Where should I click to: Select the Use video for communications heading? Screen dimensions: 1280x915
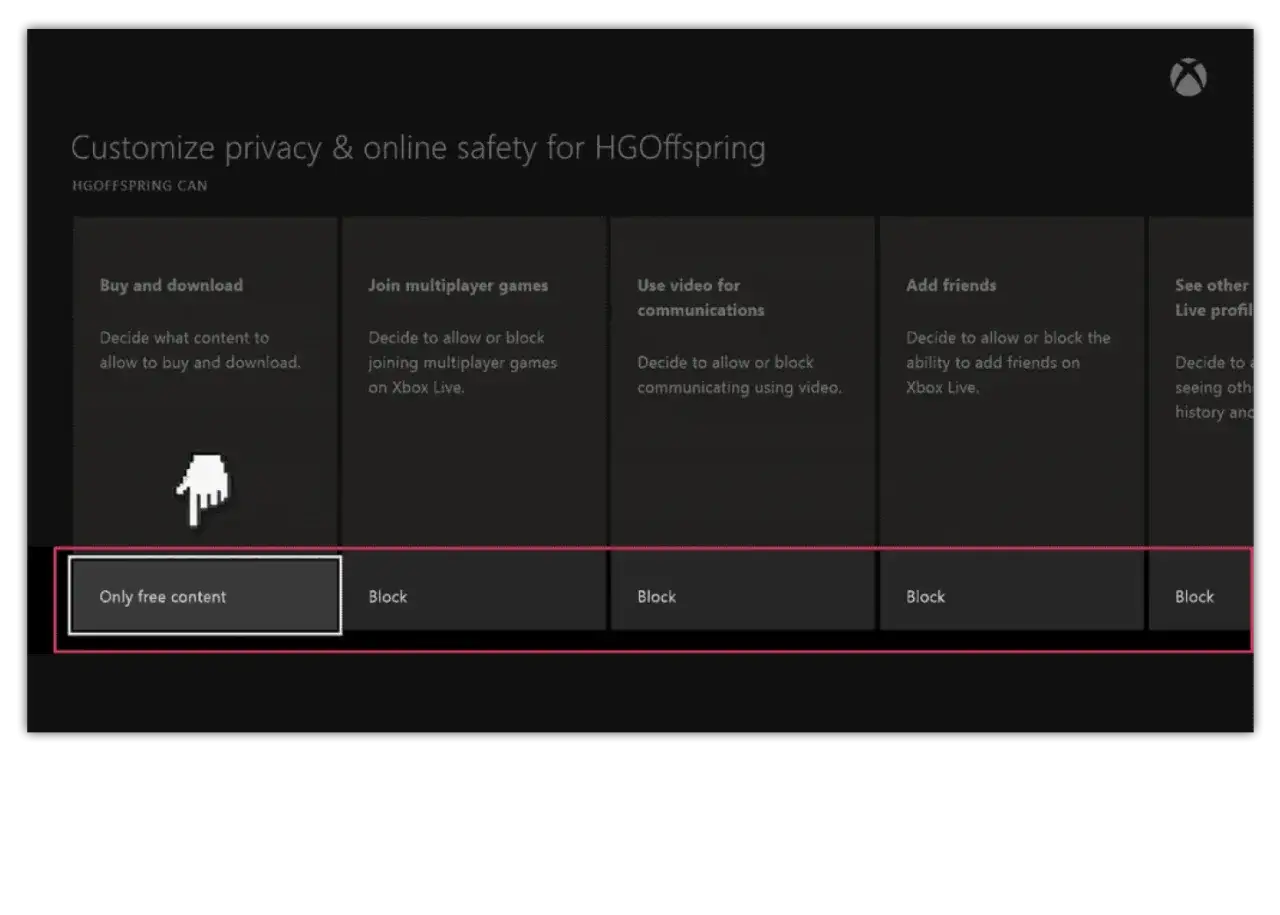701,297
